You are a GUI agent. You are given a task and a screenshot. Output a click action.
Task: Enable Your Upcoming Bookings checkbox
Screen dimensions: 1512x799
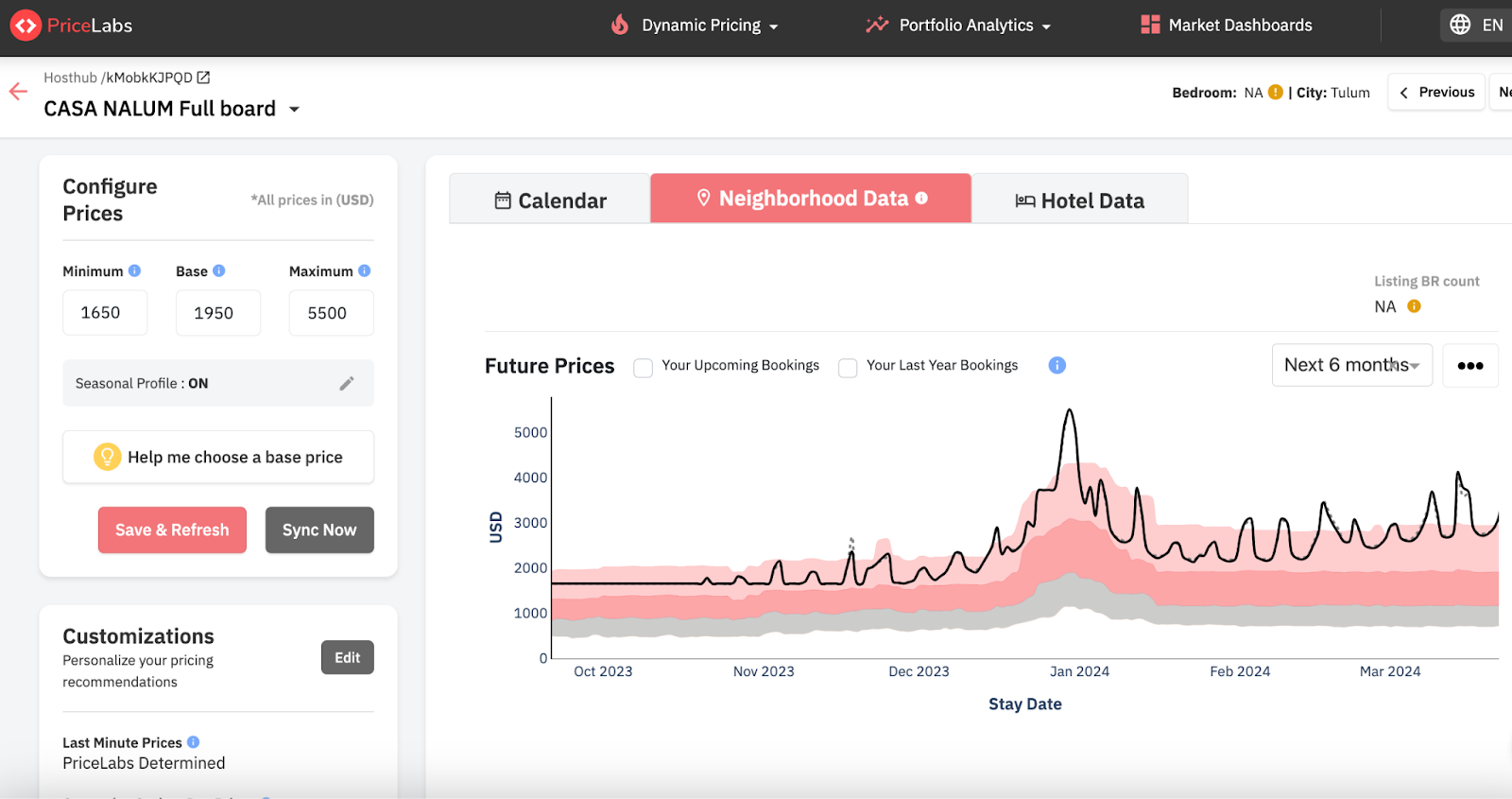(644, 368)
